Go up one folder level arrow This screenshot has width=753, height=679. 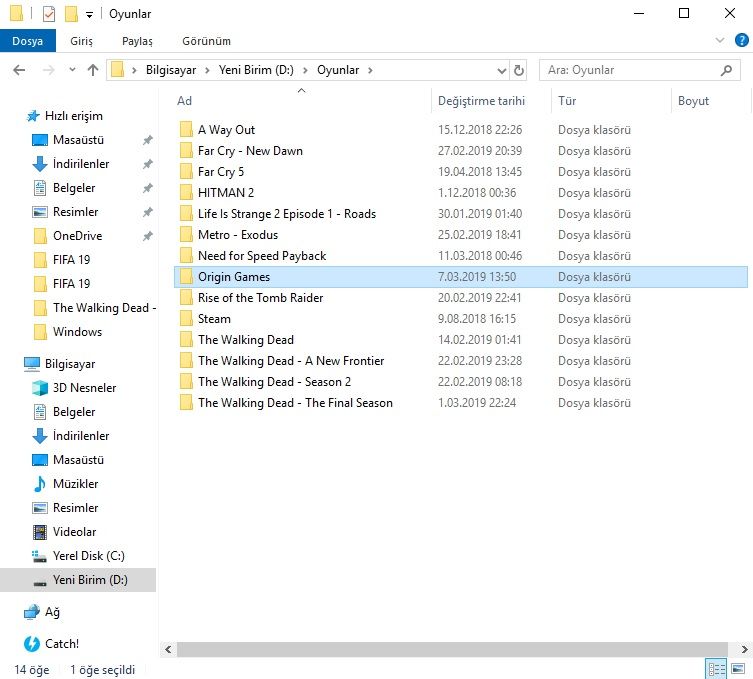point(93,71)
